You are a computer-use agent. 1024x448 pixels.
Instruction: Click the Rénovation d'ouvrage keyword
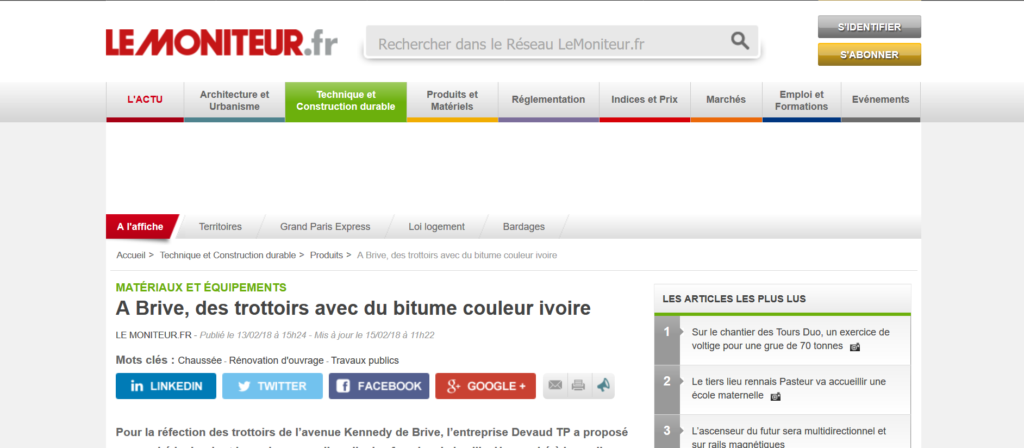tap(276, 360)
